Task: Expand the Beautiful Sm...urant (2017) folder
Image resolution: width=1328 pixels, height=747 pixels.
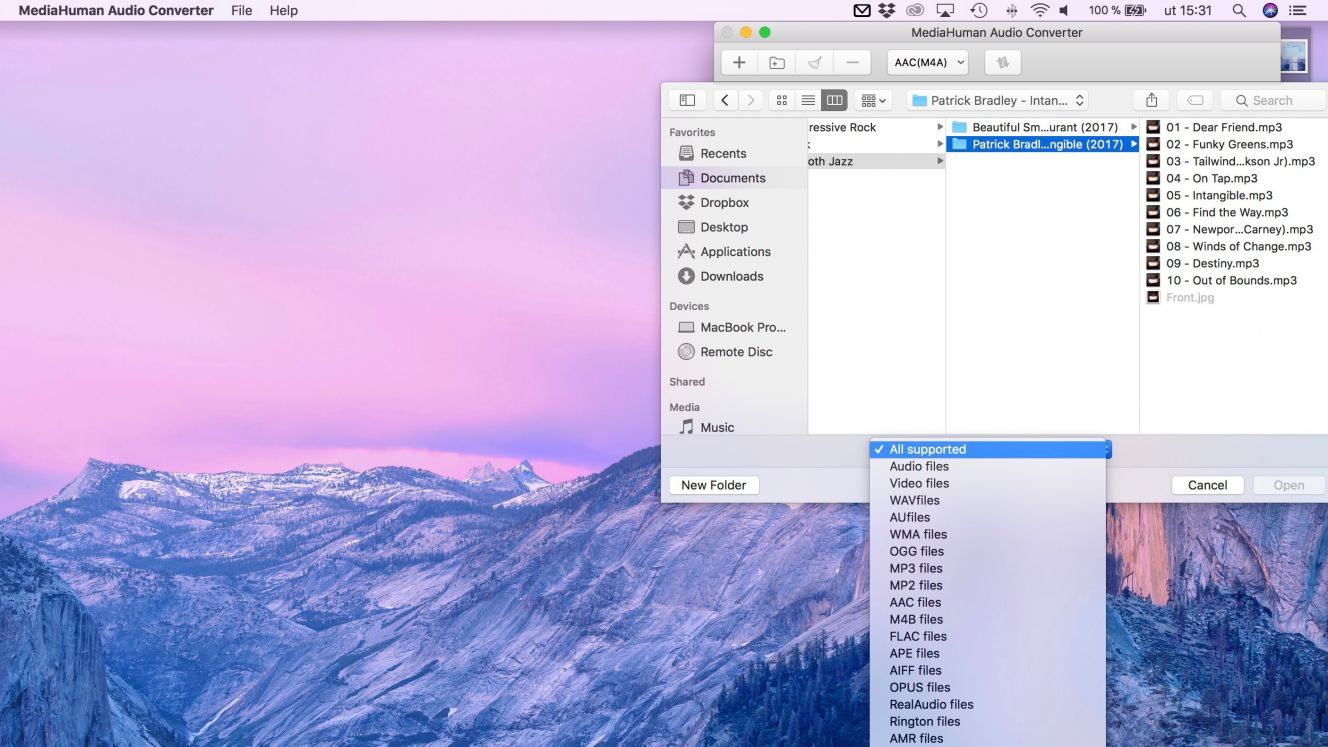Action: pyautogui.click(x=1134, y=127)
